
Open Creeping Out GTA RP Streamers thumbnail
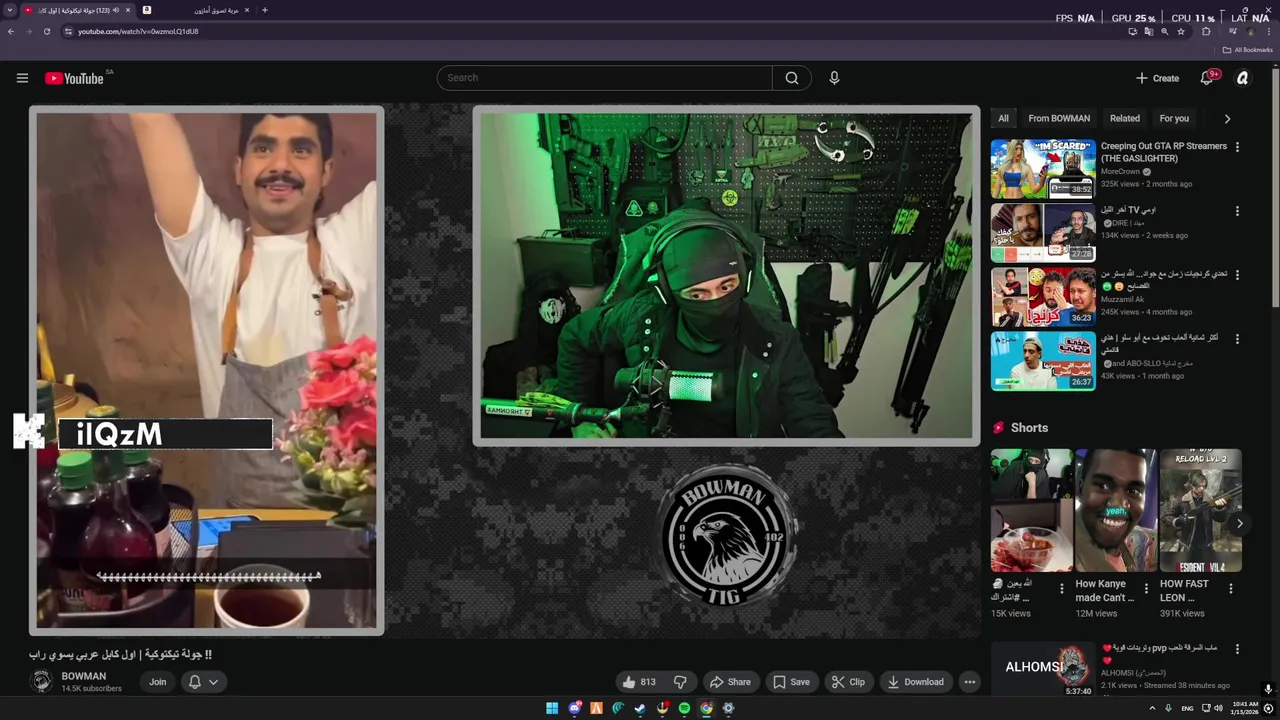(1043, 168)
